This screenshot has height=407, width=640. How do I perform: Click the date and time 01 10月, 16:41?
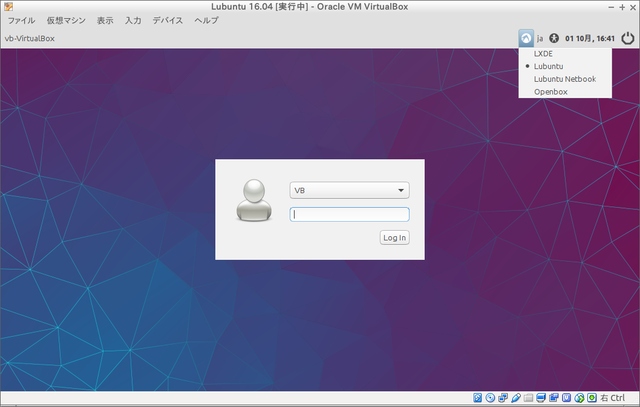590,39
